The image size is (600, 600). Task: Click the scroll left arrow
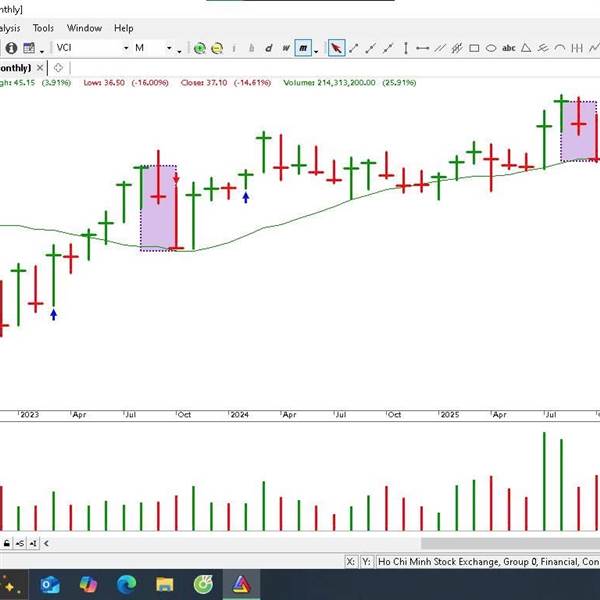click(x=46, y=543)
